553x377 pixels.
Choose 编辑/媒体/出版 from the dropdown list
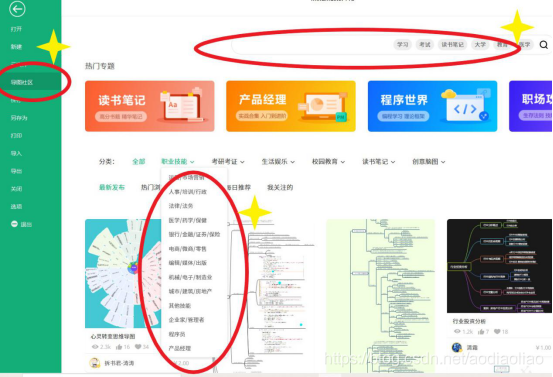tap(188, 263)
